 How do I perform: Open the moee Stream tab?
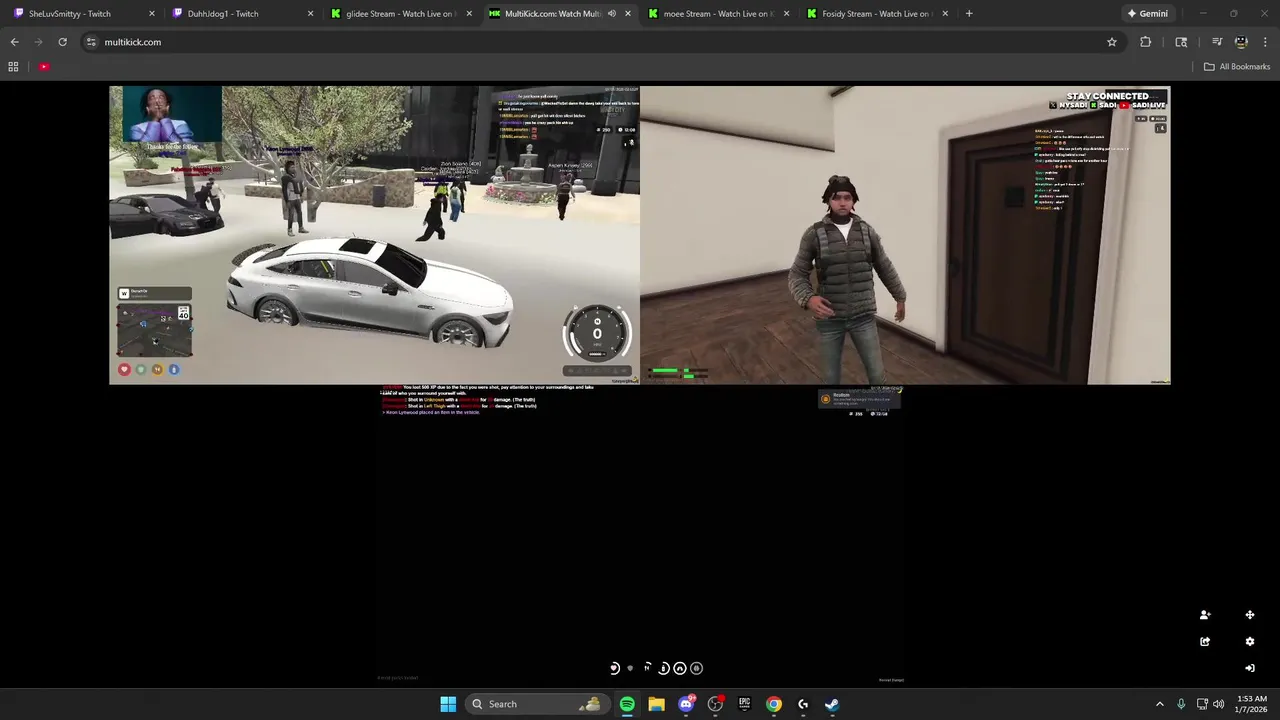[718, 14]
